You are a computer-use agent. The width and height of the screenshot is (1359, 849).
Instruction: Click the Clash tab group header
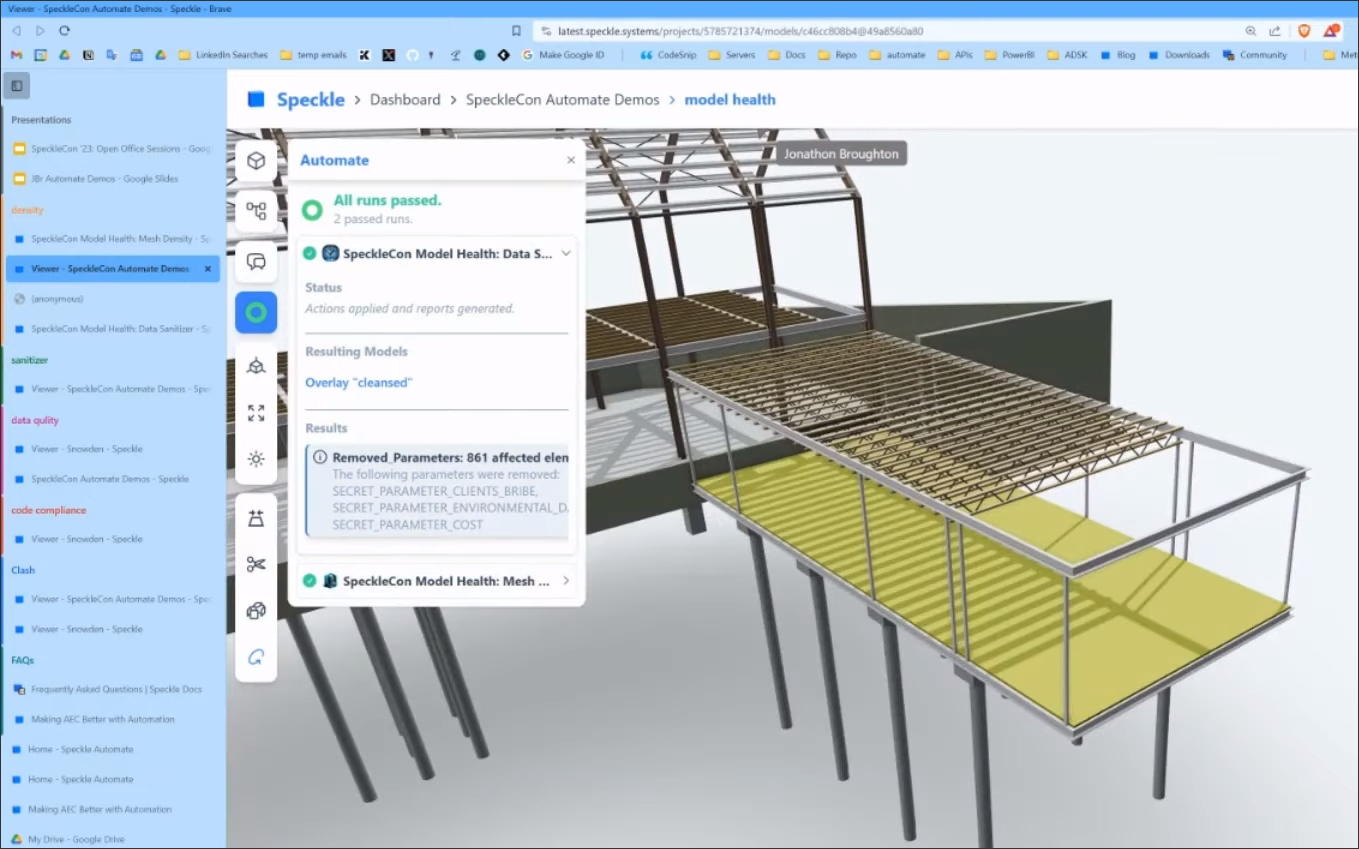(22, 570)
